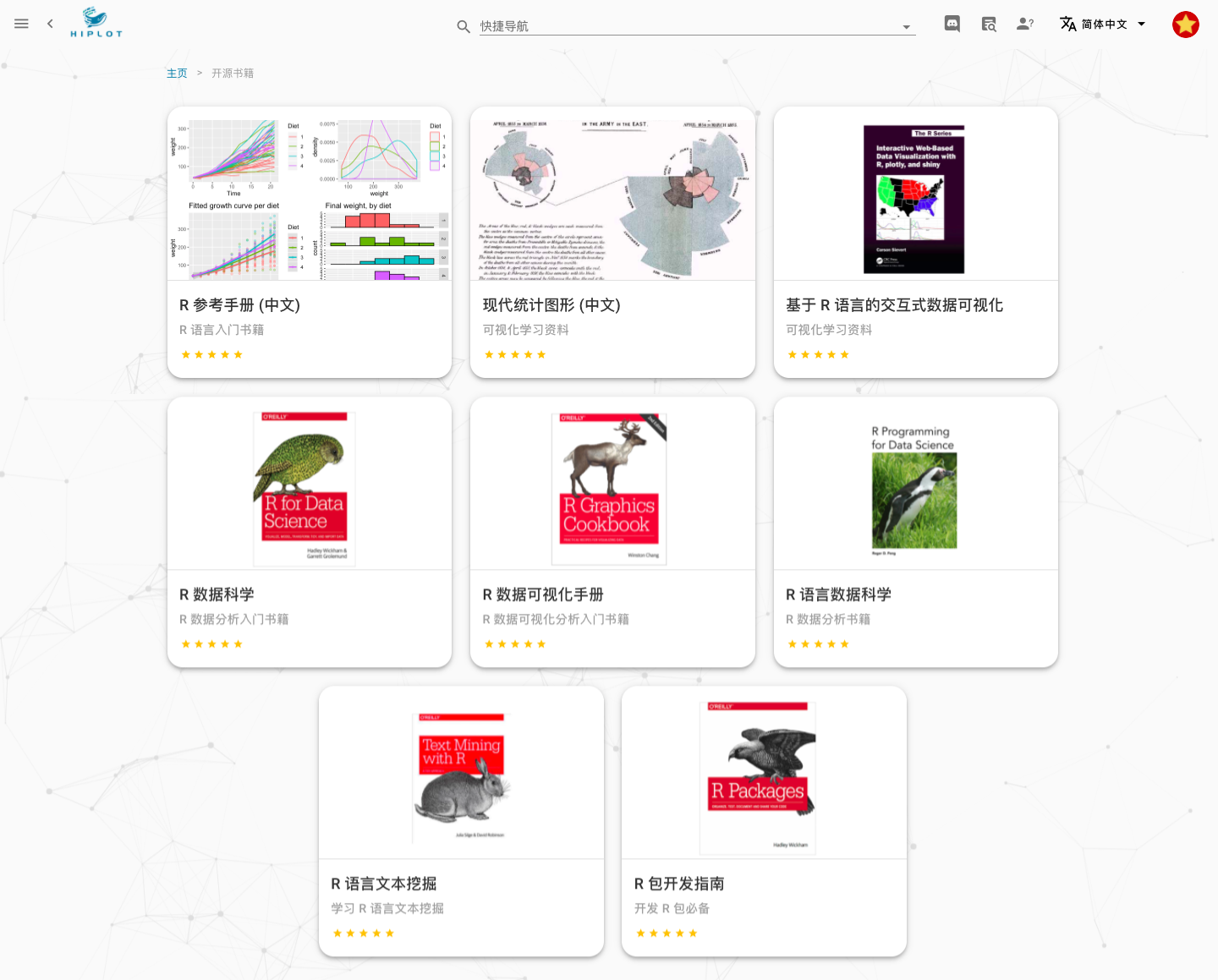Screen dimensions: 1218x980
Task: Open the 'R Packages' book cover
Action: click(x=758, y=775)
